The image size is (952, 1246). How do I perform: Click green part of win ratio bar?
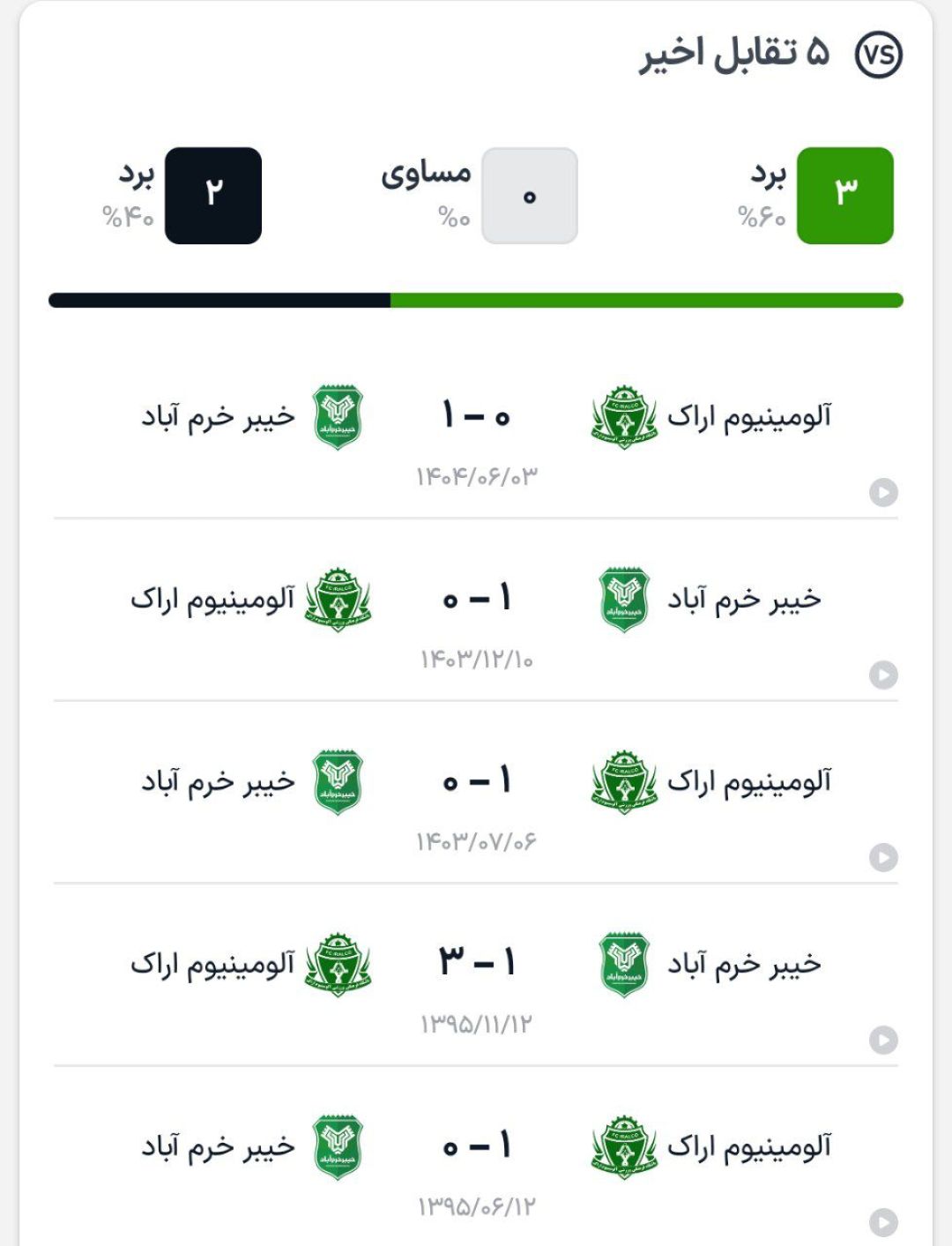[647, 301]
